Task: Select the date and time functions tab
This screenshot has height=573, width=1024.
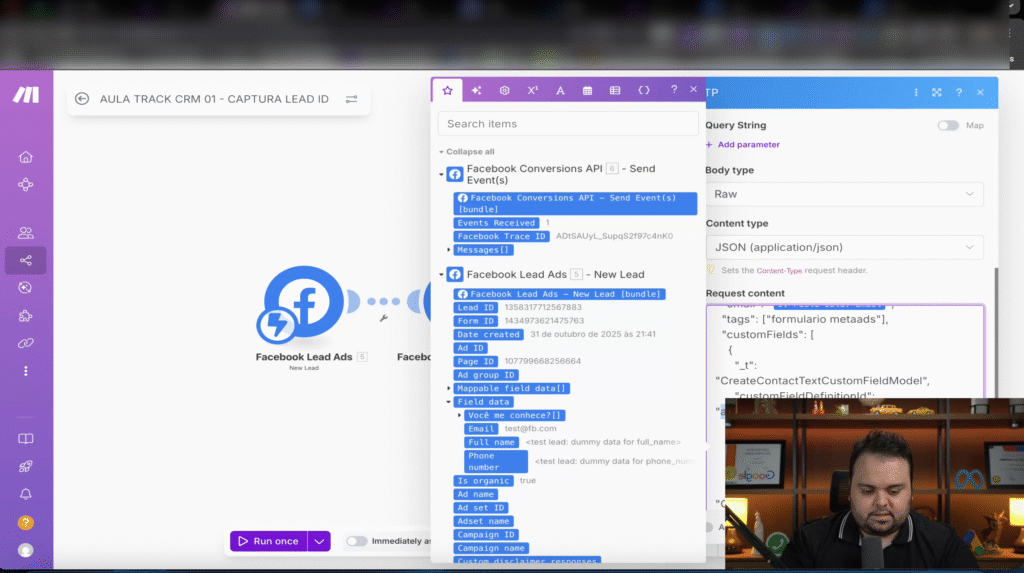Action: point(587,90)
